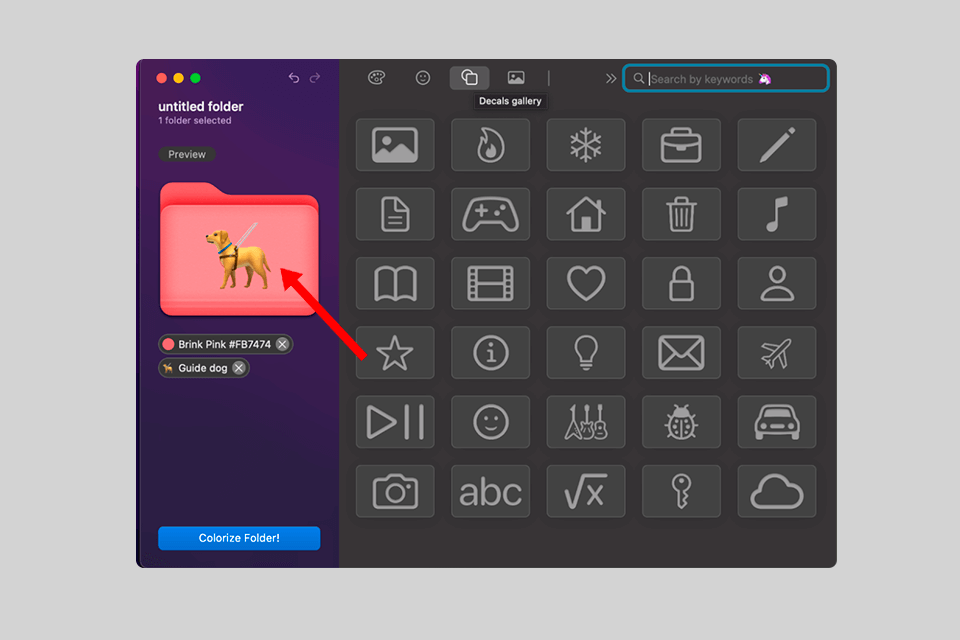960x640 pixels.
Task: Undo the last change
Action: [294, 78]
